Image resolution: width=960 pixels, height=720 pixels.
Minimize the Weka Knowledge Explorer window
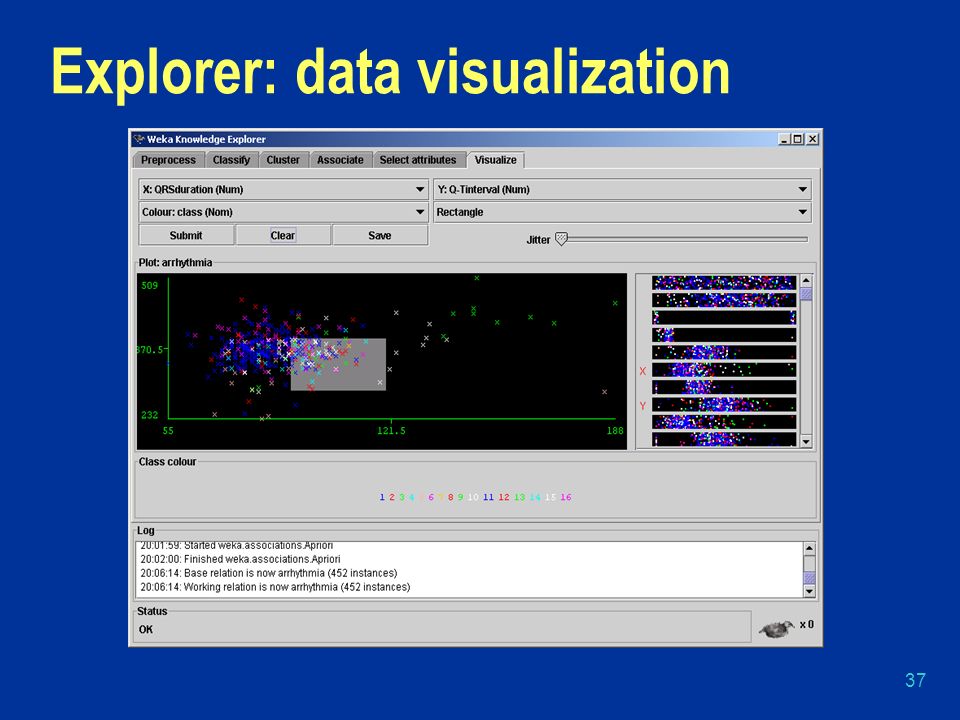785,139
